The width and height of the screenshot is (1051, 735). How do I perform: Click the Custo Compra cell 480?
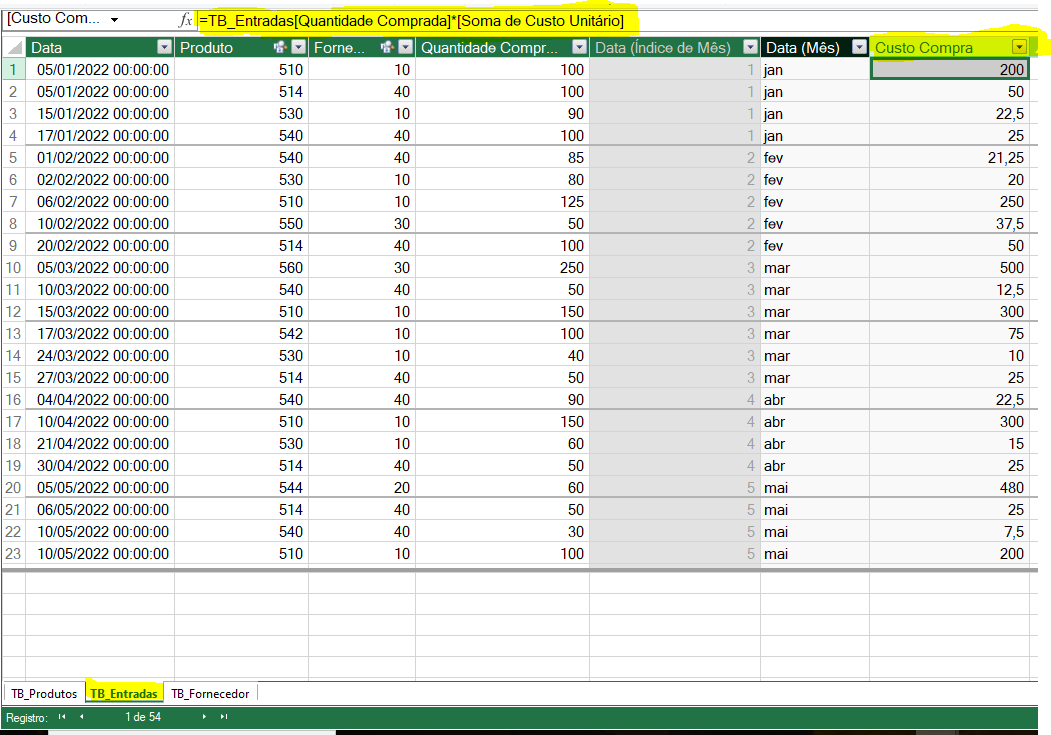pyautogui.click(x=949, y=487)
